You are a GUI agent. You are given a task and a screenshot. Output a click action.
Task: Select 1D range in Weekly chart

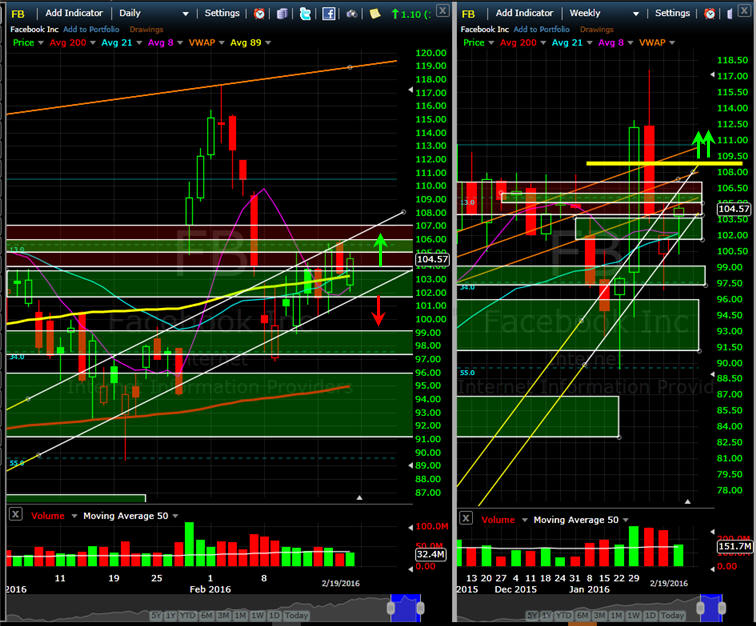click(x=650, y=615)
